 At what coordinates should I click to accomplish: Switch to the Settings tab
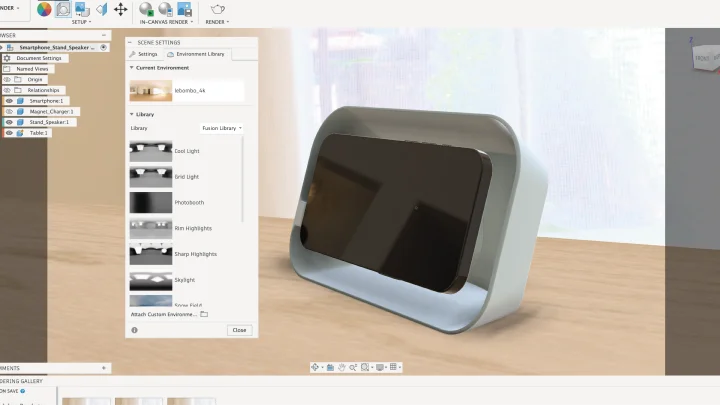coord(144,54)
